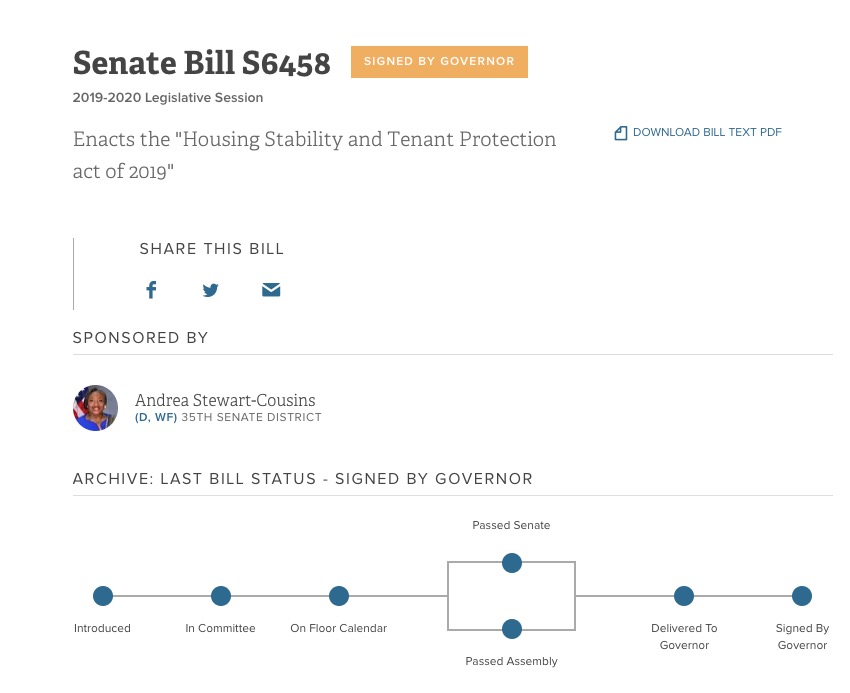Open Andrea Stewart-Cousins senator profile link
Viewport: 850px width, 693px height.
pyautogui.click(x=227, y=400)
